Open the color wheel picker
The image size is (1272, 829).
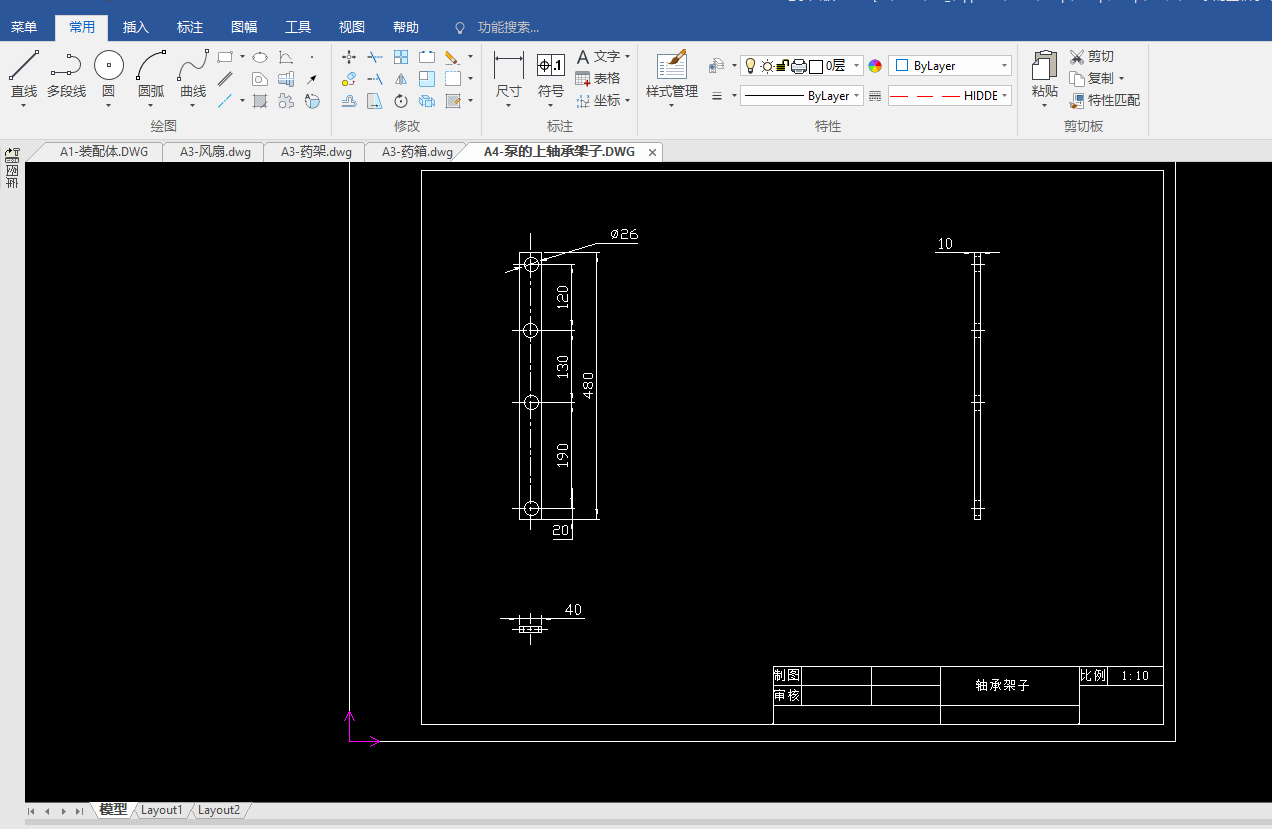click(x=875, y=66)
